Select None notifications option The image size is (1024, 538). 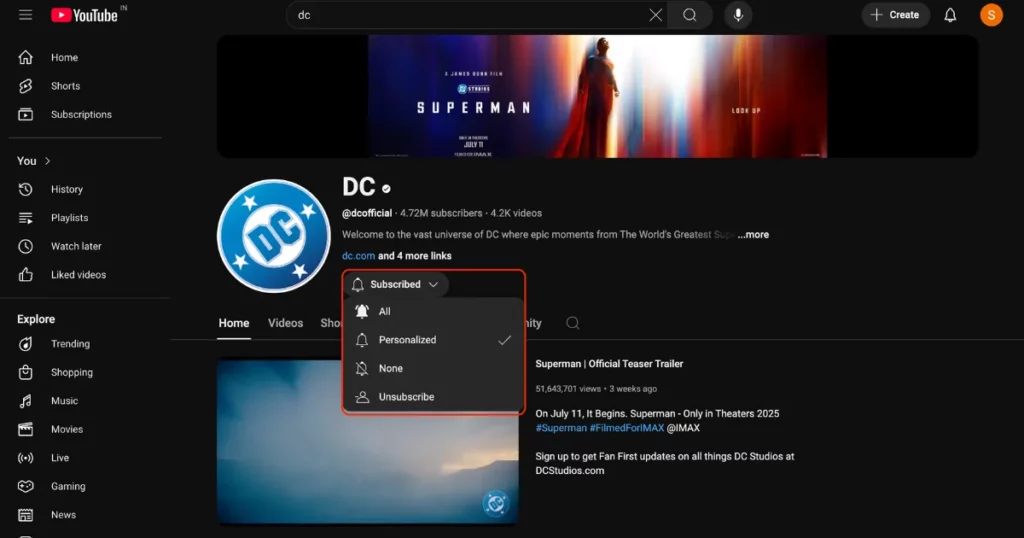click(x=433, y=368)
